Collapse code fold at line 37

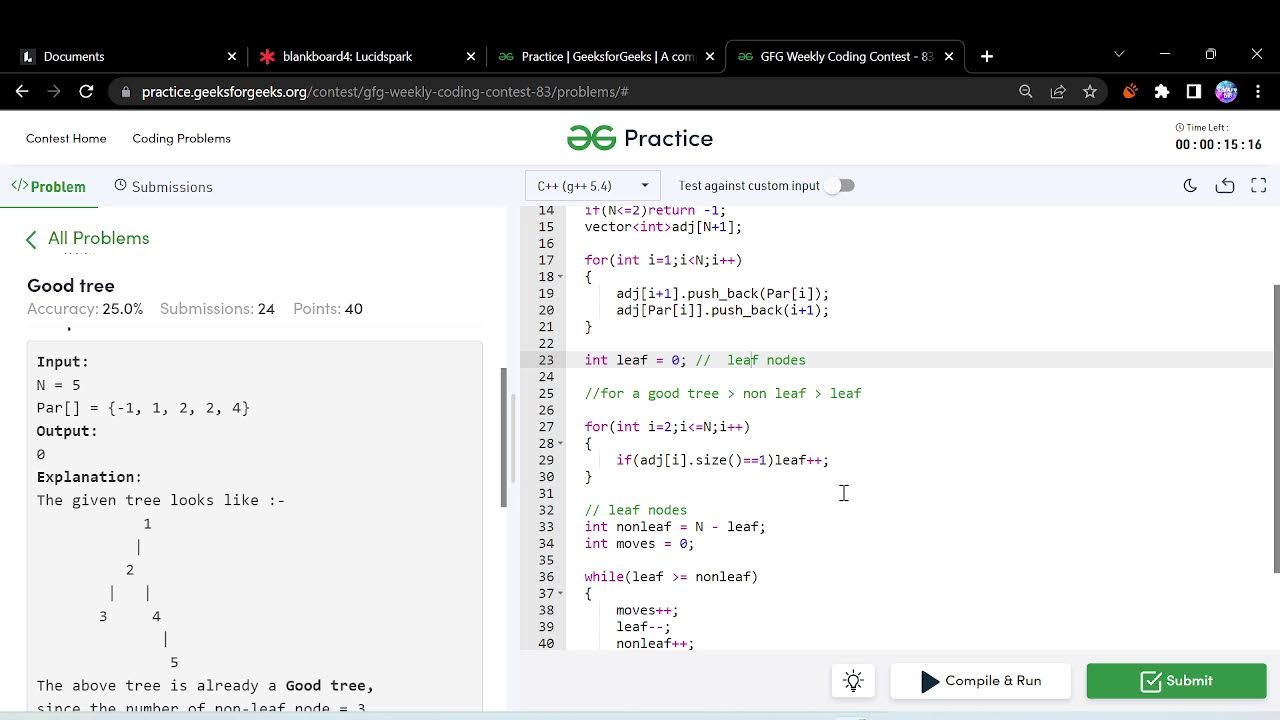560,593
